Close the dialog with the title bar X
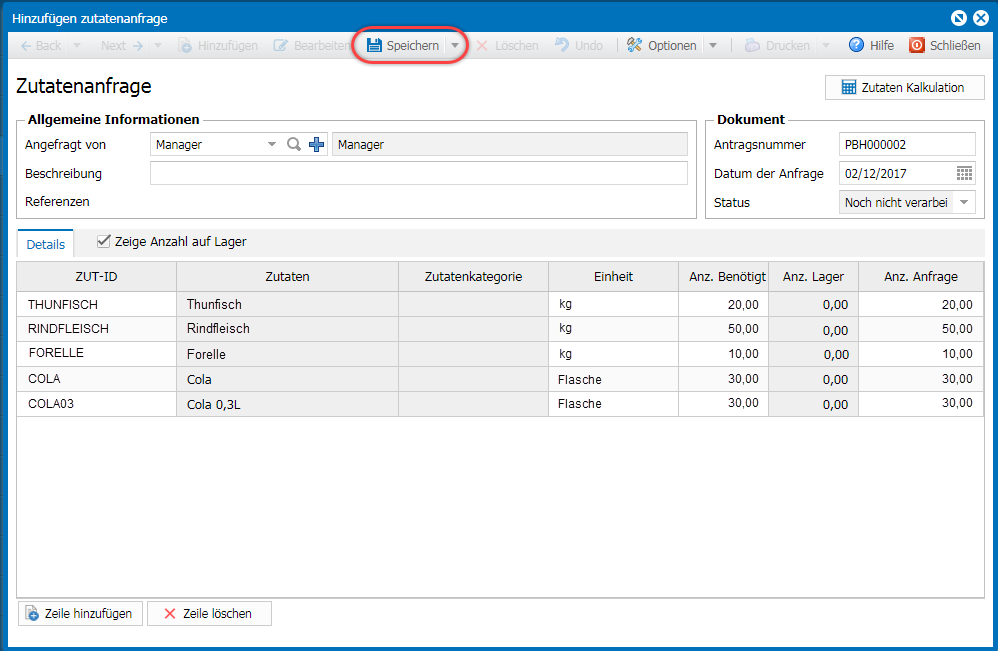Image resolution: width=998 pixels, height=651 pixels. [981, 18]
